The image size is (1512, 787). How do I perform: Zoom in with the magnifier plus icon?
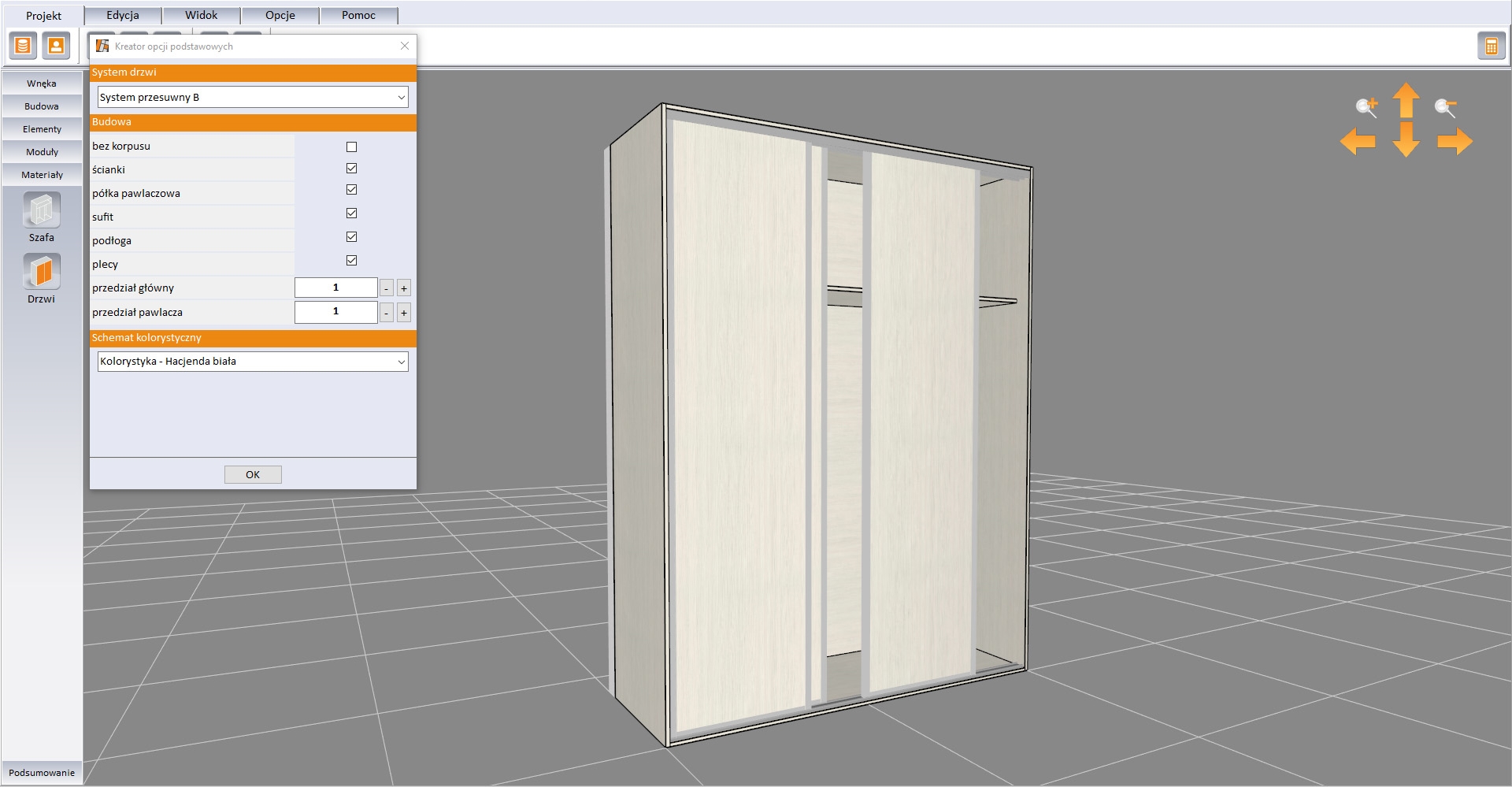1366,107
